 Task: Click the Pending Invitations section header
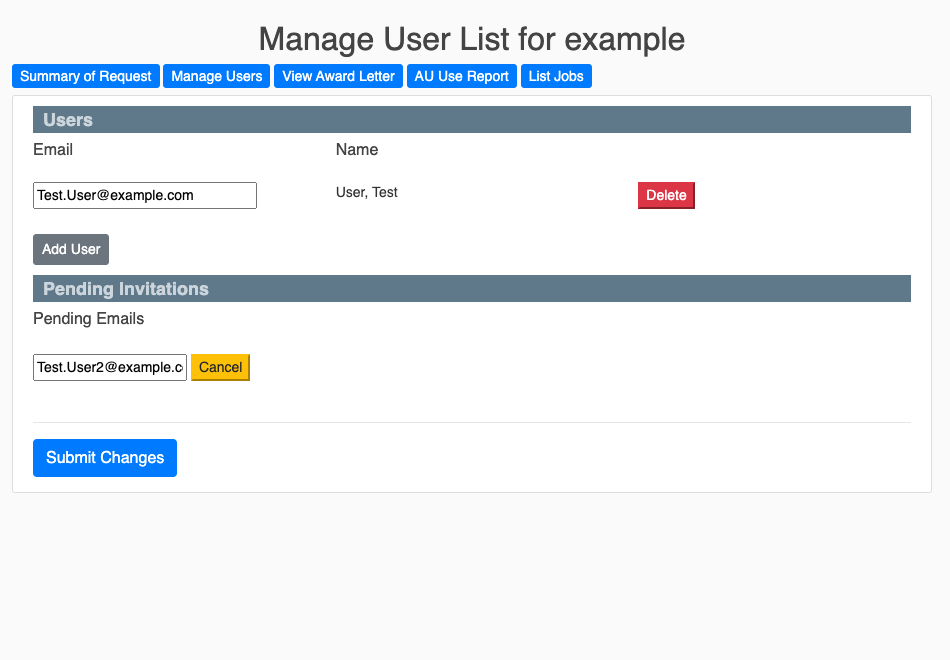pyautogui.click(x=471, y=289)
